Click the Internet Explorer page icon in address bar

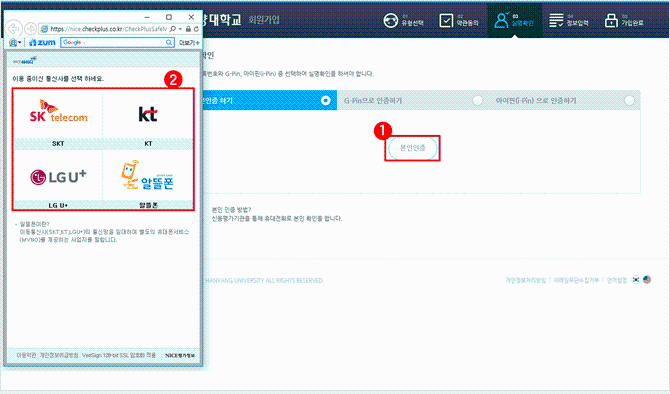(x=44, y=29)
